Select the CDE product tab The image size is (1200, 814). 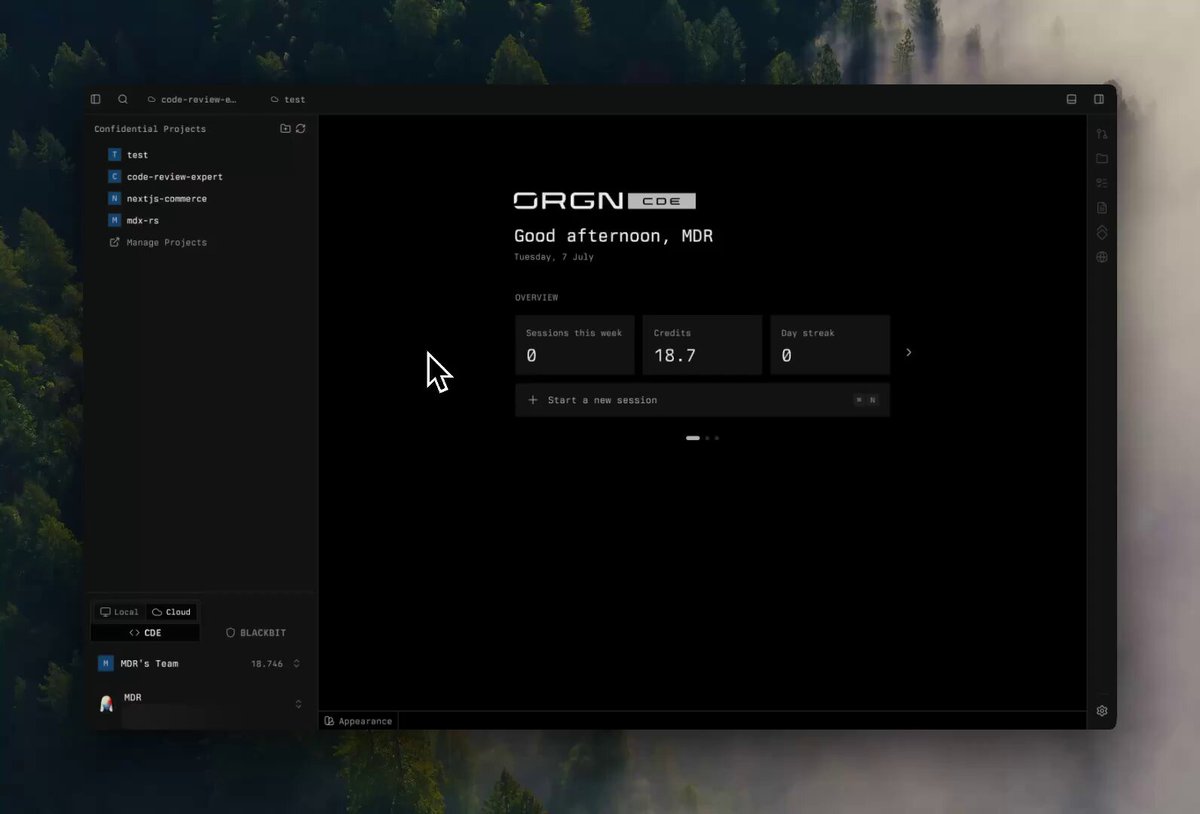[x=145, y=633]
